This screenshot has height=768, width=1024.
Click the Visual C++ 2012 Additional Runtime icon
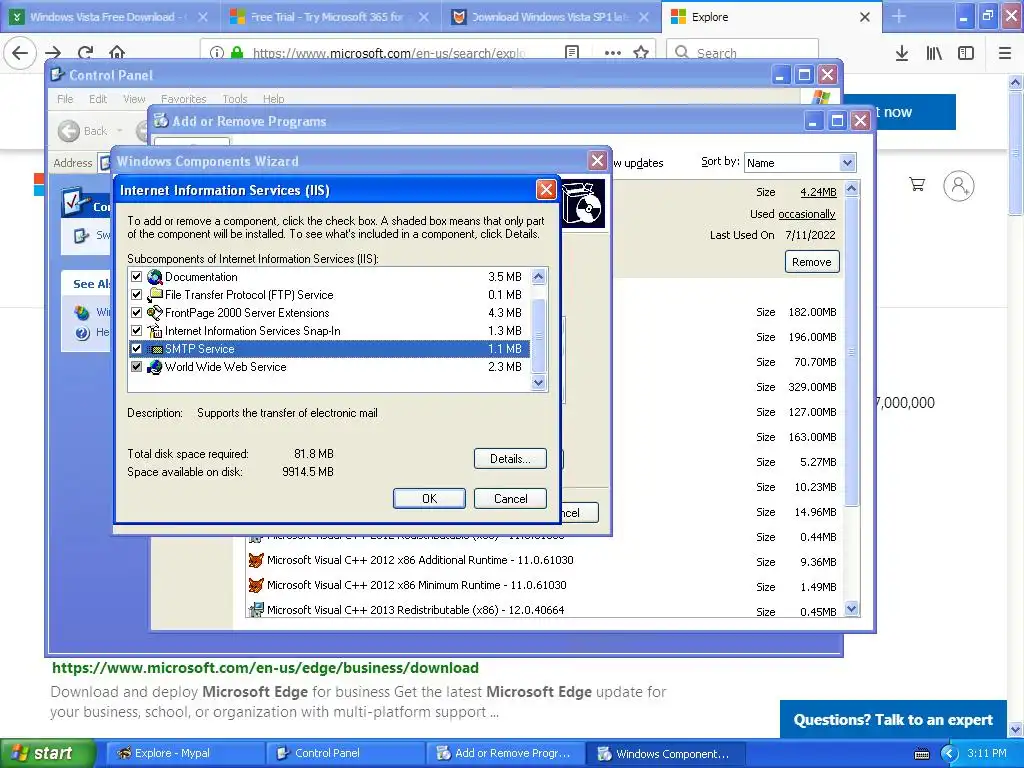coord(256,560)
